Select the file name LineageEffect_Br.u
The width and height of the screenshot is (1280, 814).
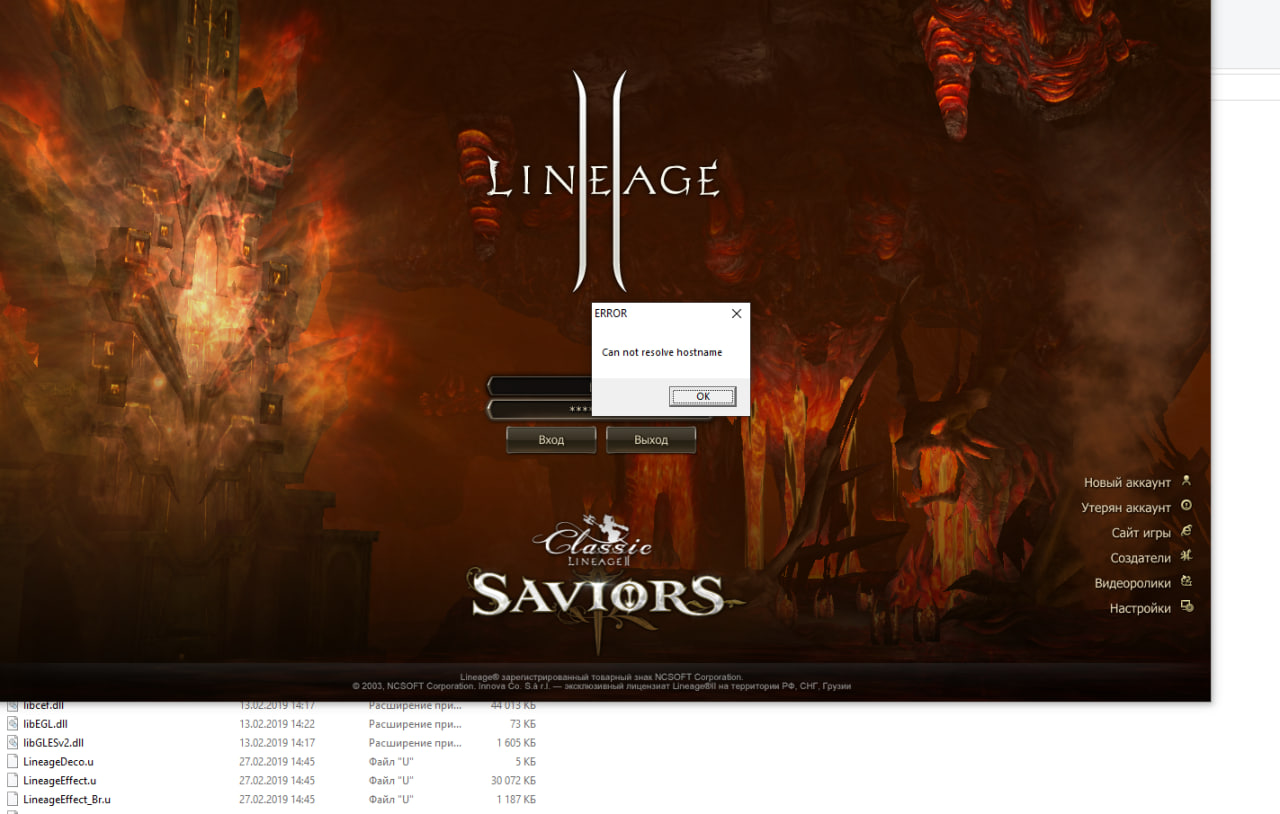[67, 799]
